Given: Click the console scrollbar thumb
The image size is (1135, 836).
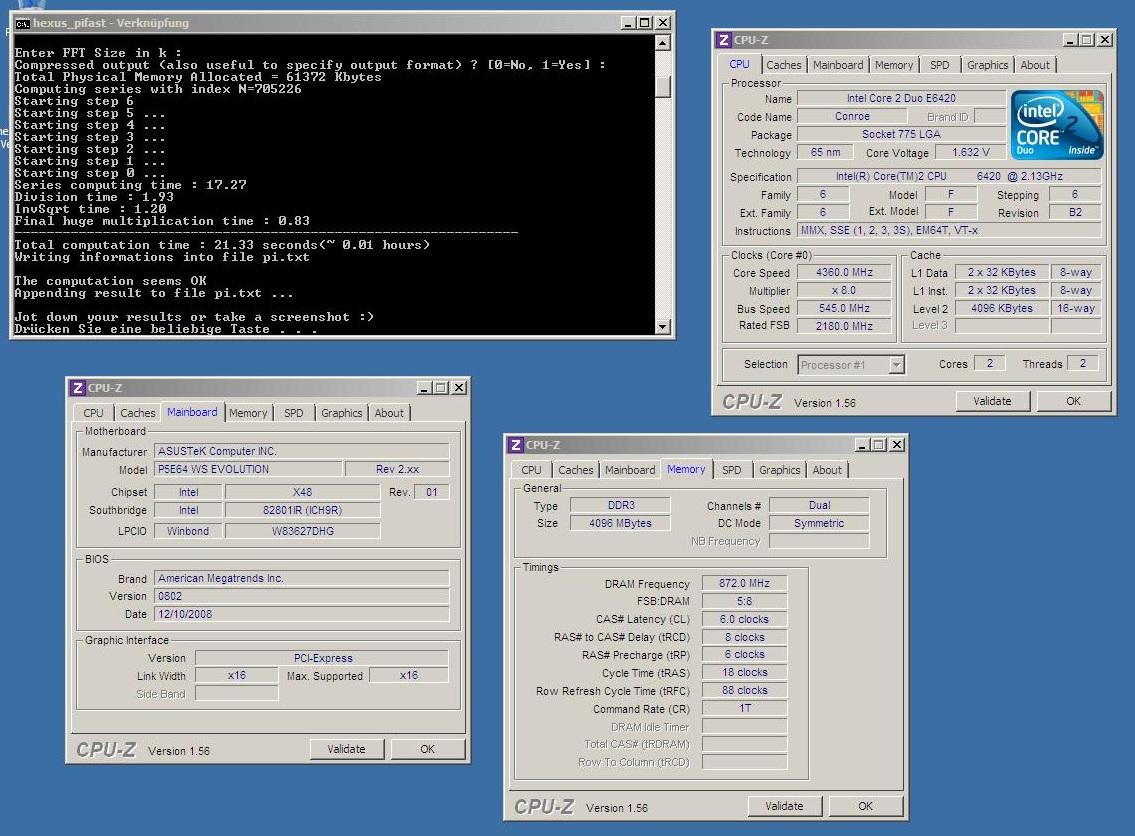Looking at the screenshot, I should click(662, 87).
